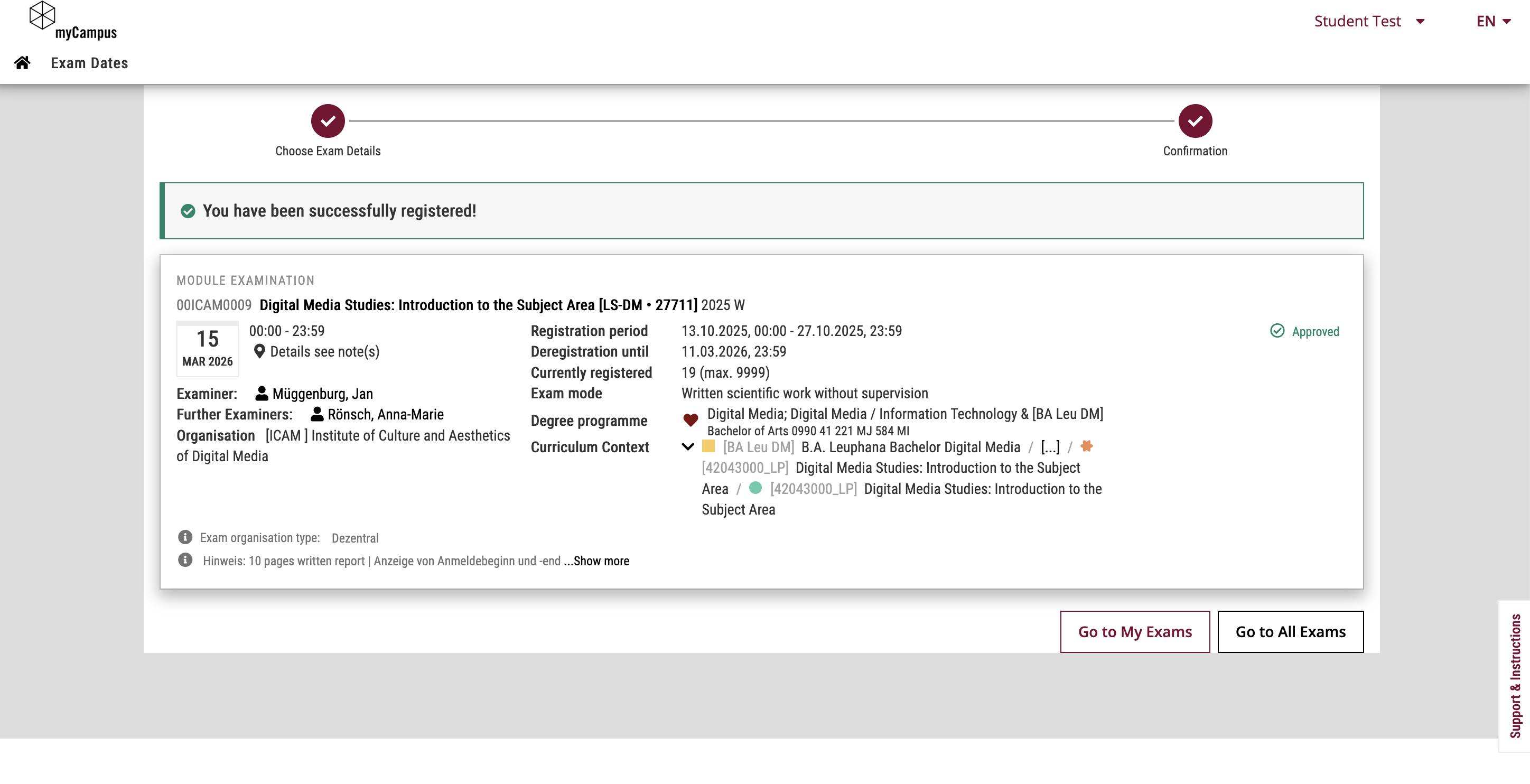
Task: Collapse the Curriculum Context chevron
Action: pos(688,446)
